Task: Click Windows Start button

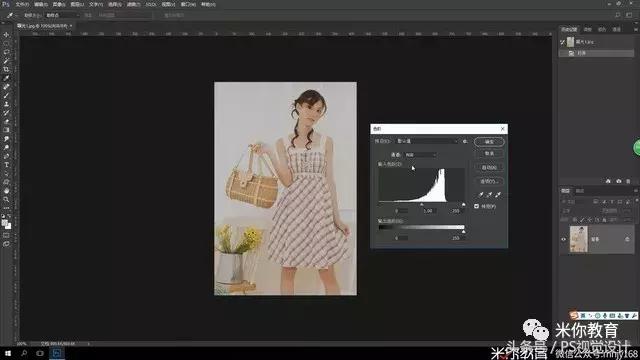Action: tap(7, 353)
